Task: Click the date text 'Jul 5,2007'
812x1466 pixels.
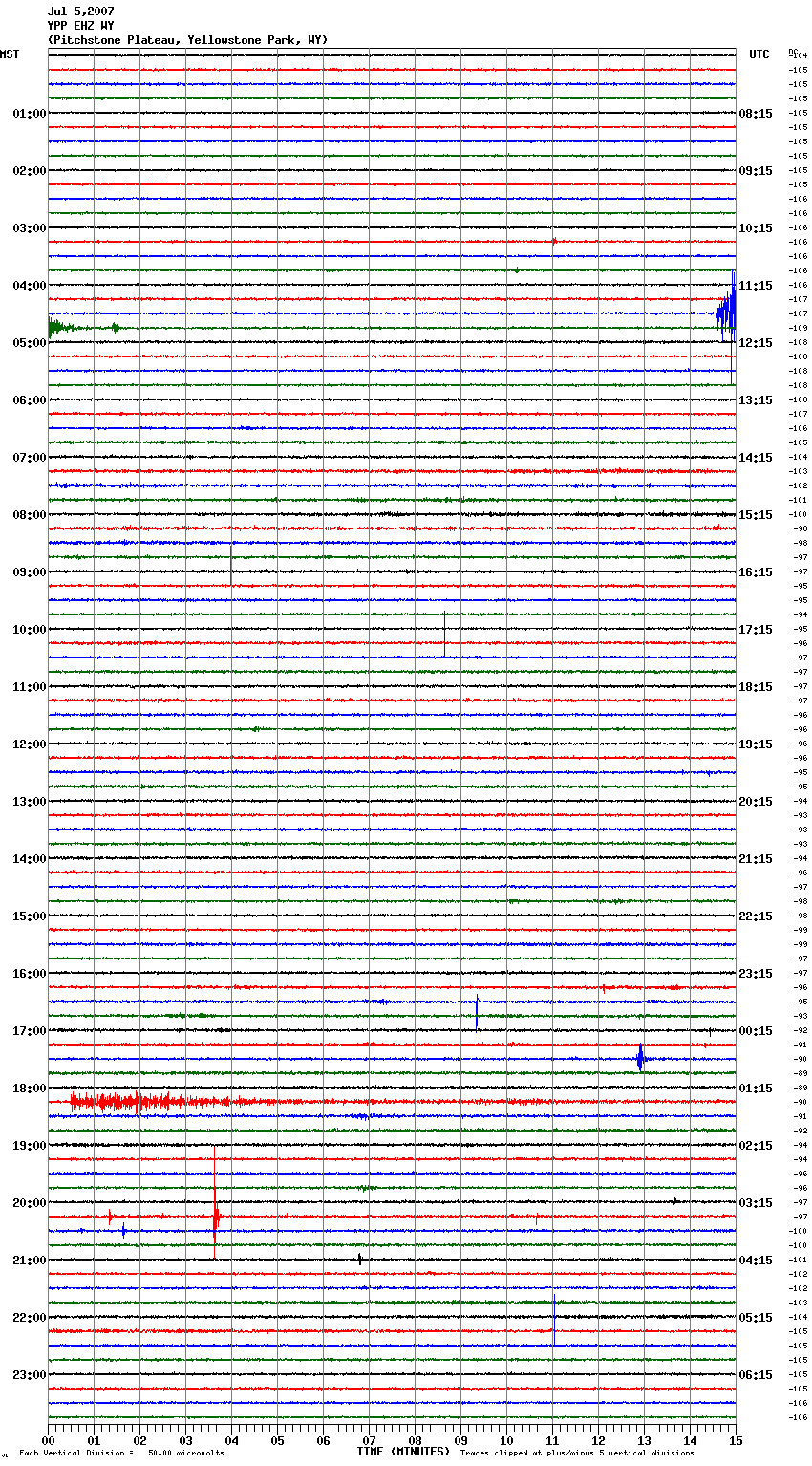Action: point(81,11)
